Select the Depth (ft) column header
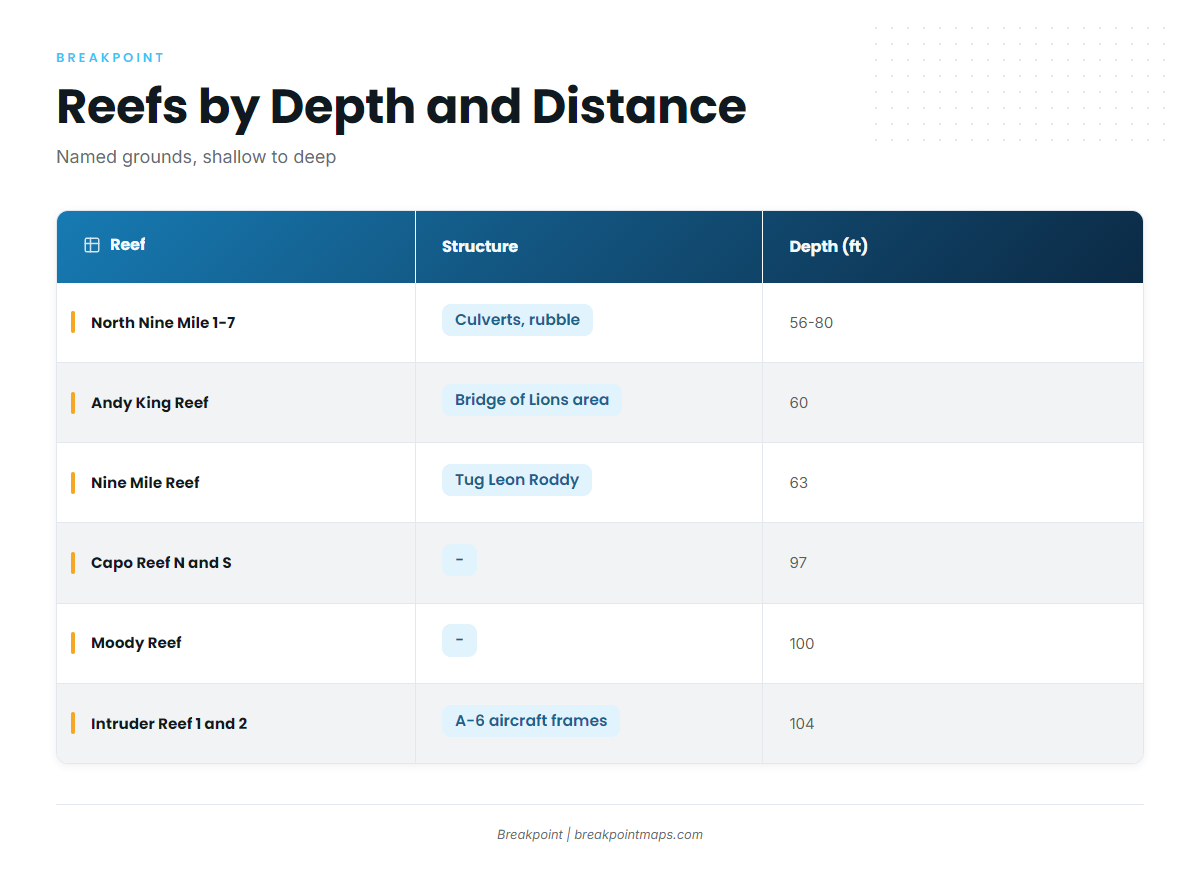The width and height of the screenshot is (1200, 869). (953, 247)
